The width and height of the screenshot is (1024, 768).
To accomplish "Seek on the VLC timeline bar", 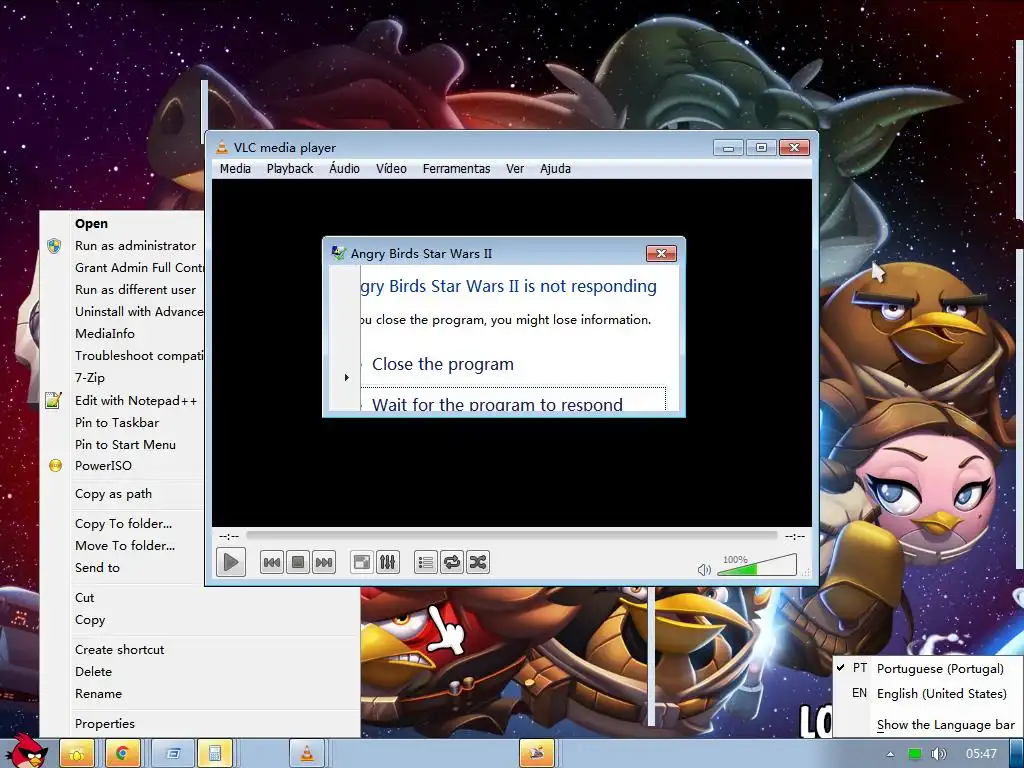I will tap(511, 536).
